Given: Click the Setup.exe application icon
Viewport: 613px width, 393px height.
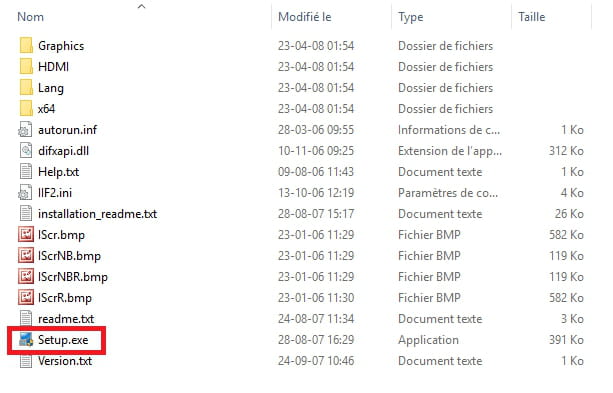Looking at the screenshot, I should tap(26, 340).
